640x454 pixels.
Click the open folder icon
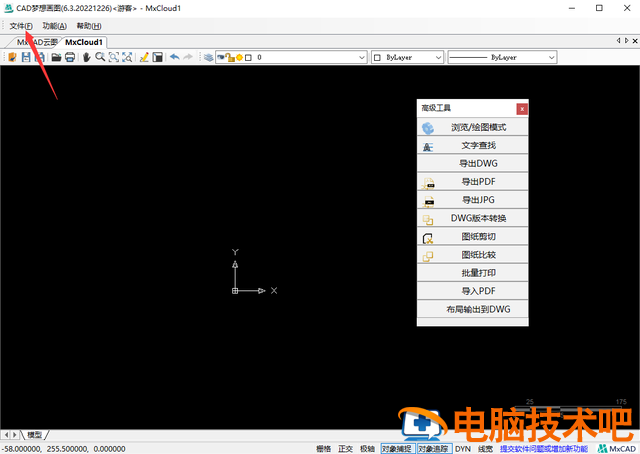click(x=56, y=57)
